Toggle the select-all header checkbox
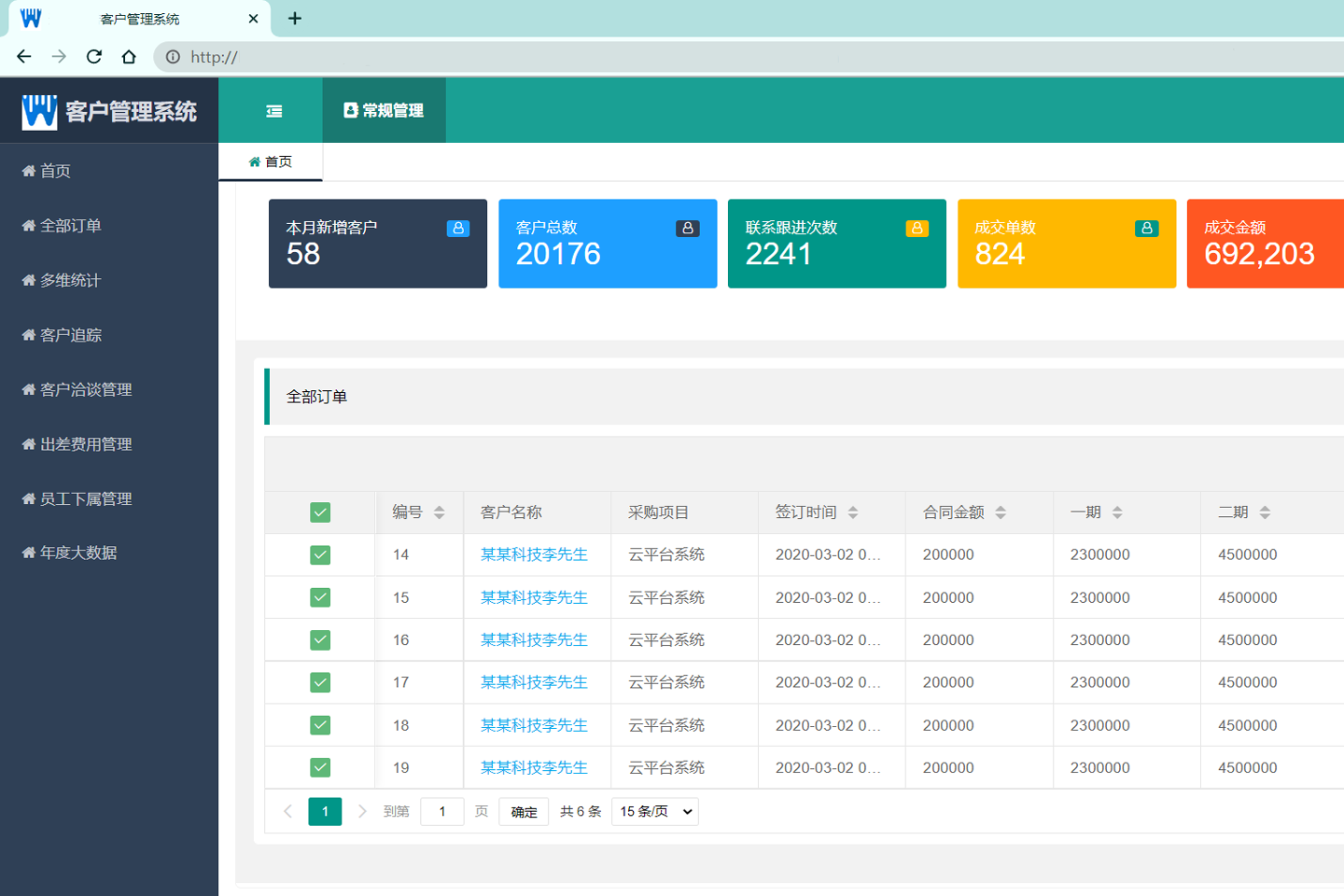Viewport: 1344px width, 896px height. pos(320,512)
